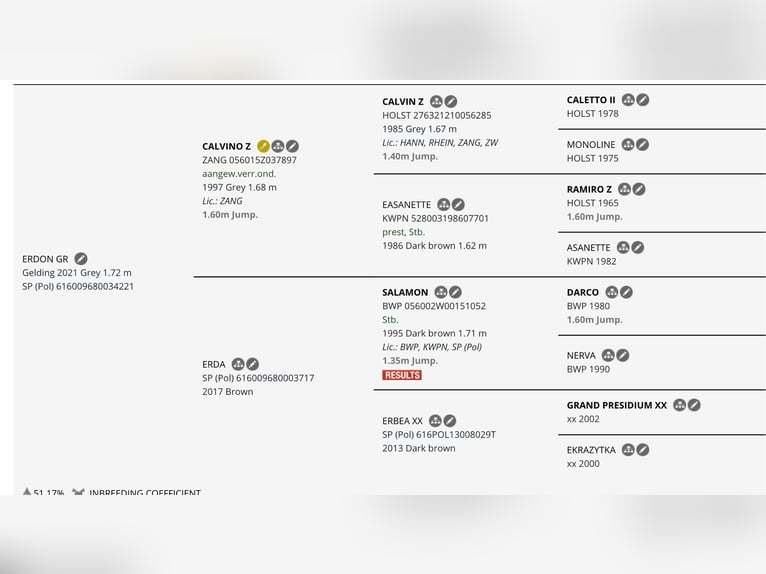Click the red Results button under Salamon
Viewport: 766px width, 574px height.
tap(402, 375)
